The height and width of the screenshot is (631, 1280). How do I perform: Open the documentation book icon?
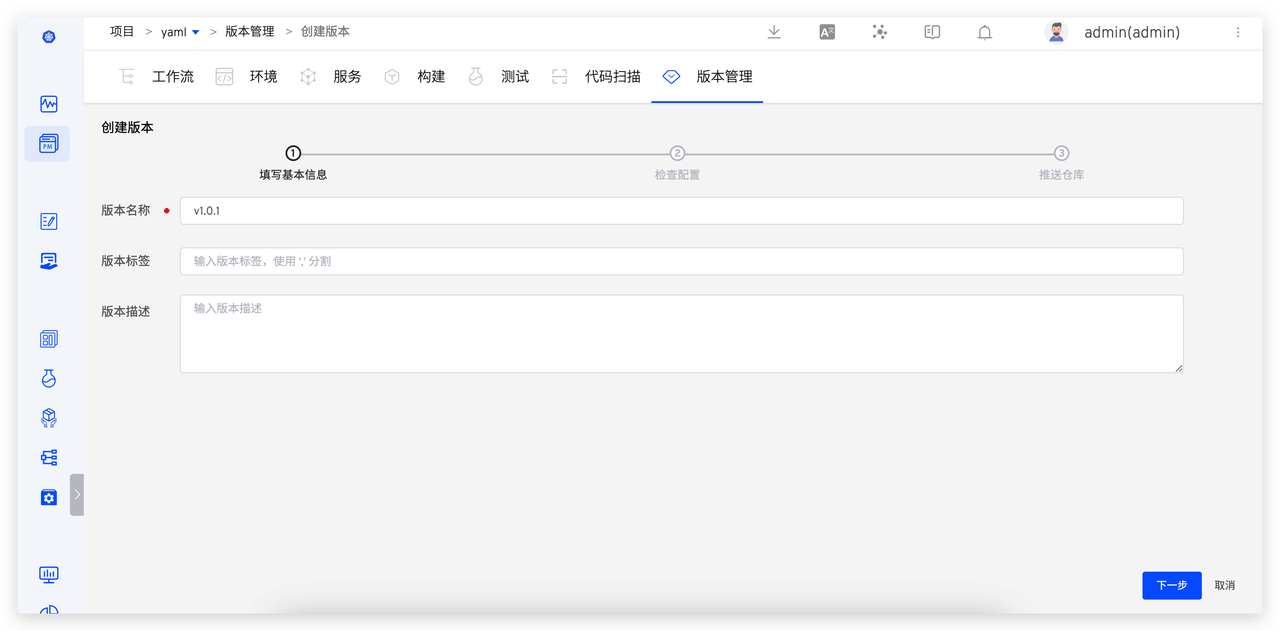[931, 32]
